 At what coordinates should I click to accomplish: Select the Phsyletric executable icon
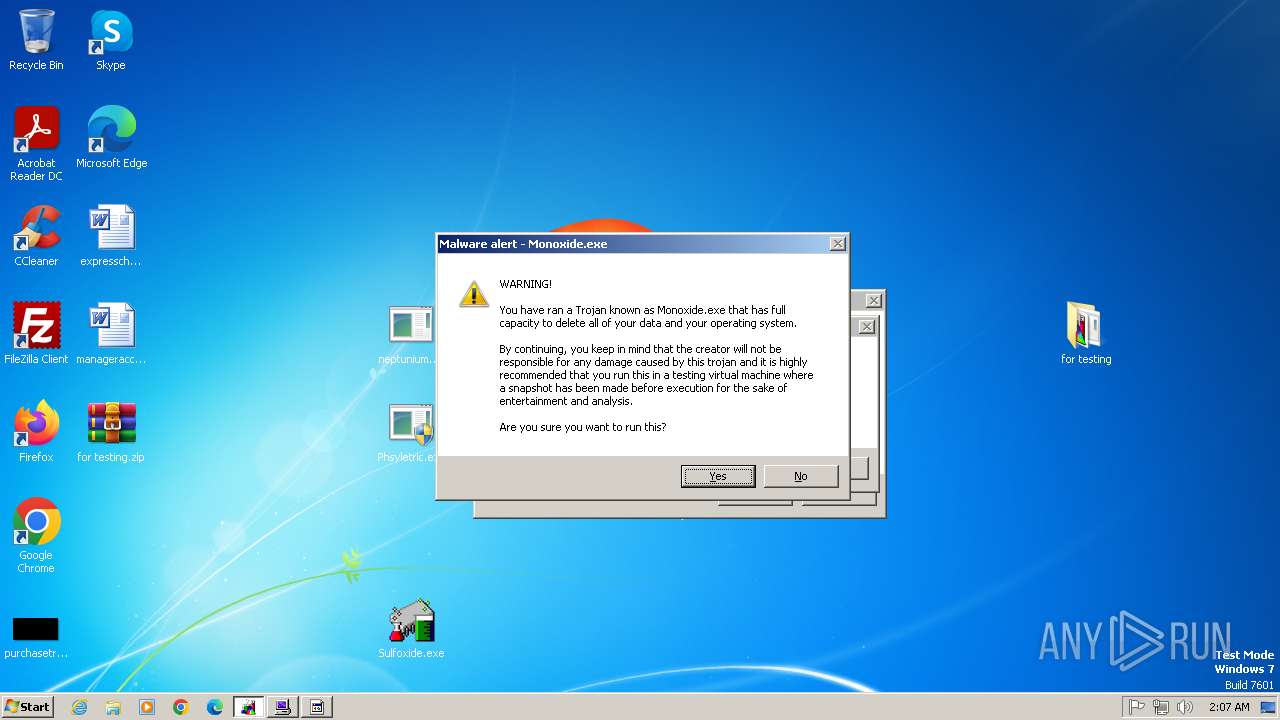coord(410,431)
